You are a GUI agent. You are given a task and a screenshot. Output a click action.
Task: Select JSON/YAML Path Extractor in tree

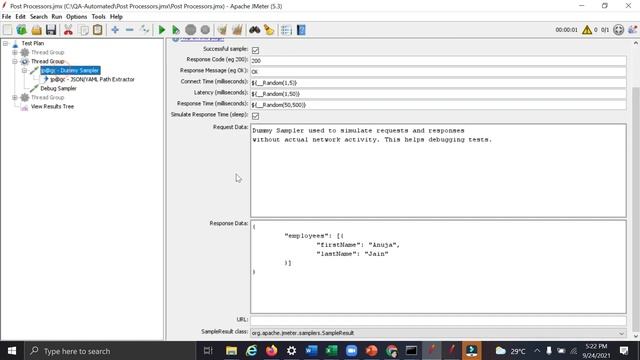[92, 79]
